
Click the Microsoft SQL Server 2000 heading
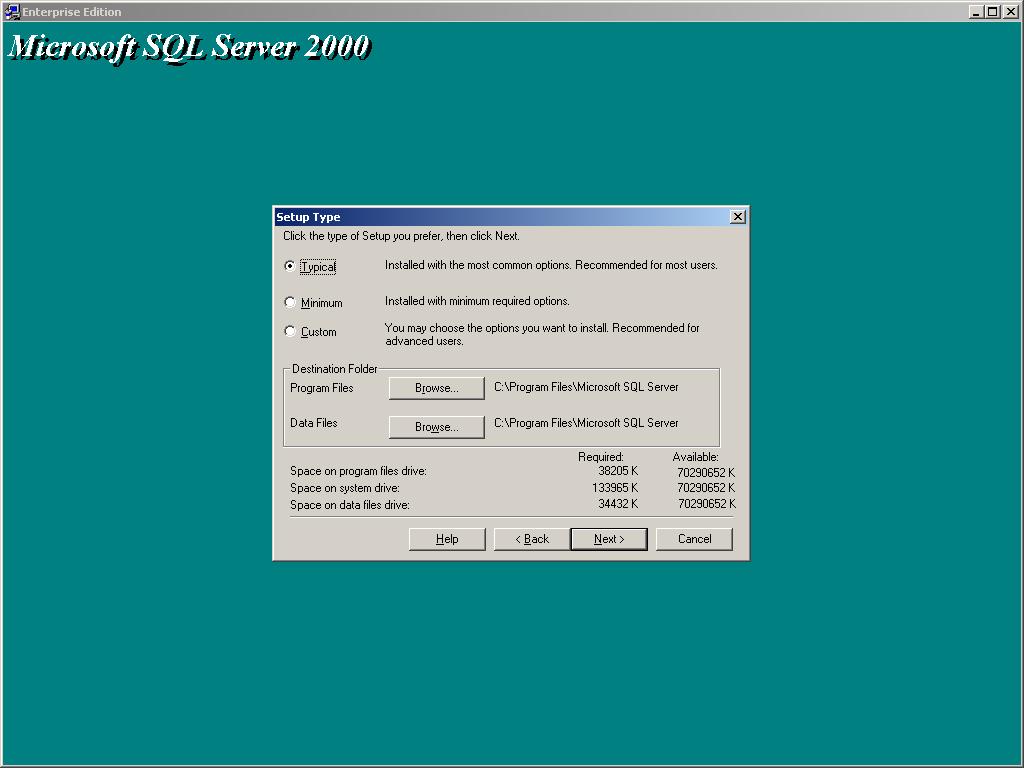[x=189, y=47]
